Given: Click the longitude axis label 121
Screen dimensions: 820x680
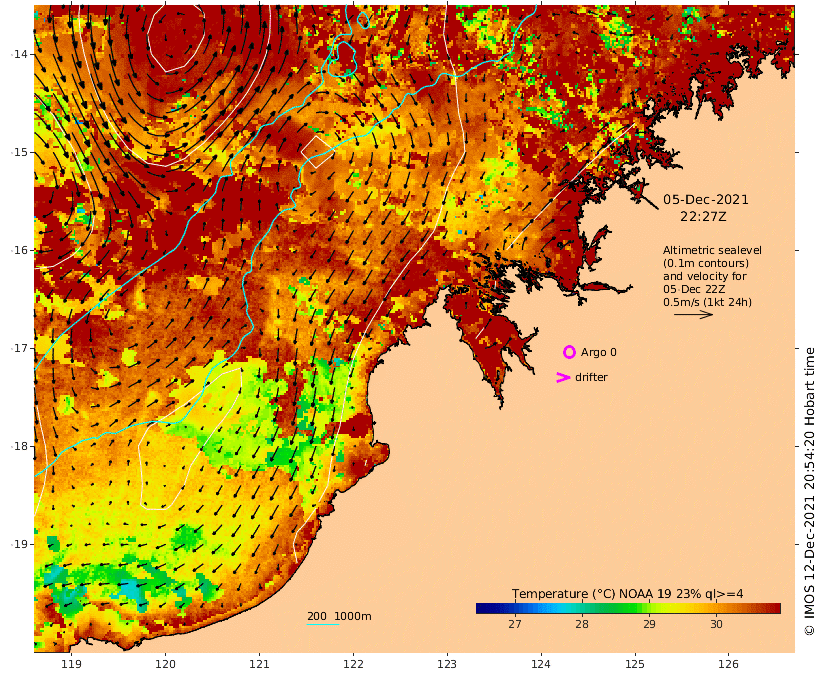Looking at the screenshot, I should (x=259, y=664).
